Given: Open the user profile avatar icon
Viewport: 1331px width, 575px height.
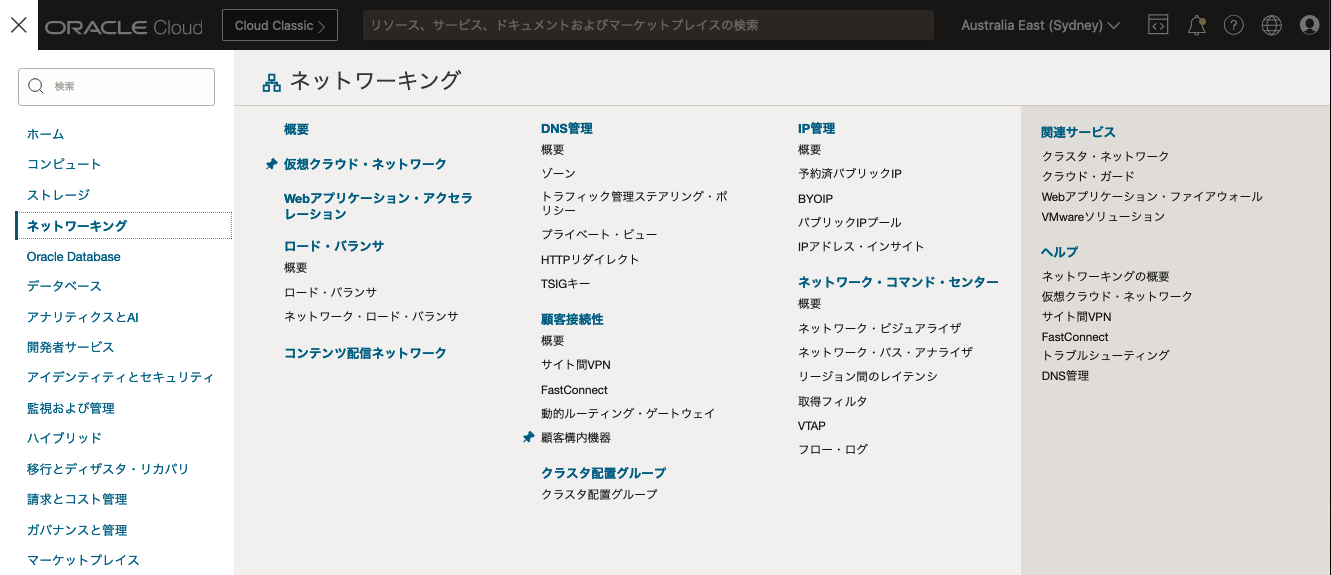Looking at the screenshot, I should click(x=1310, y=25).
